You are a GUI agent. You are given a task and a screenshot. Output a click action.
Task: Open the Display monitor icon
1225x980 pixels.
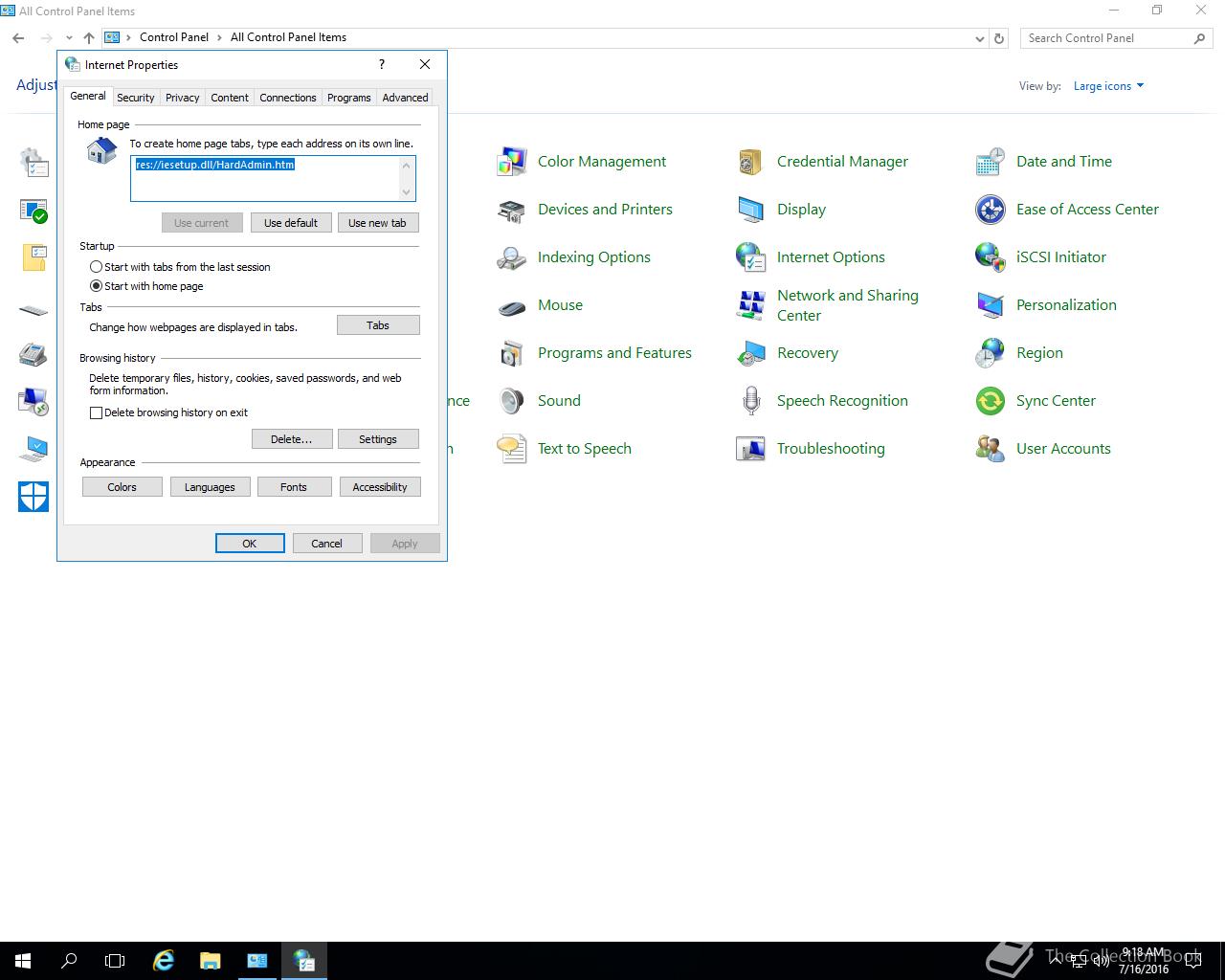tap(751, 210)
